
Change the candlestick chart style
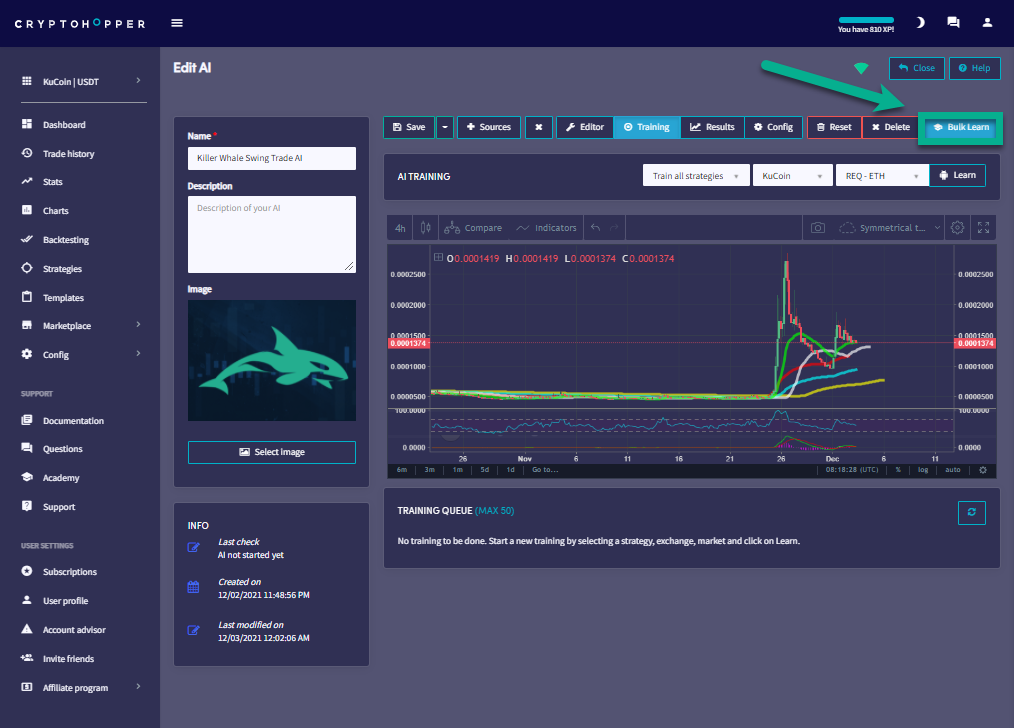point(426,228)
